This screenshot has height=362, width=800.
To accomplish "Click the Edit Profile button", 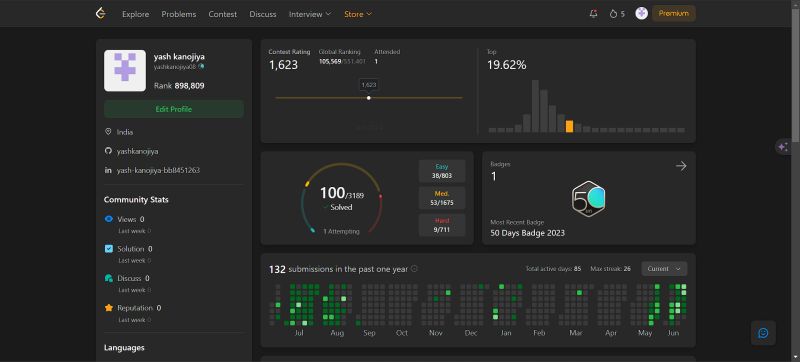I will coord(174,109).
